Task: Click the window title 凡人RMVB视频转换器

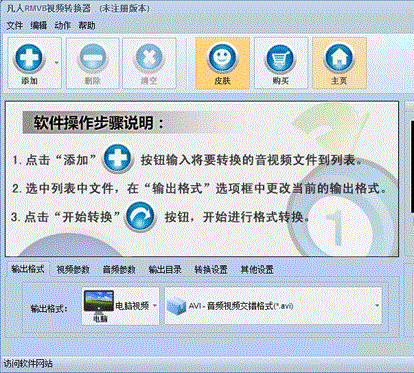Action: [x=49, y=8]
